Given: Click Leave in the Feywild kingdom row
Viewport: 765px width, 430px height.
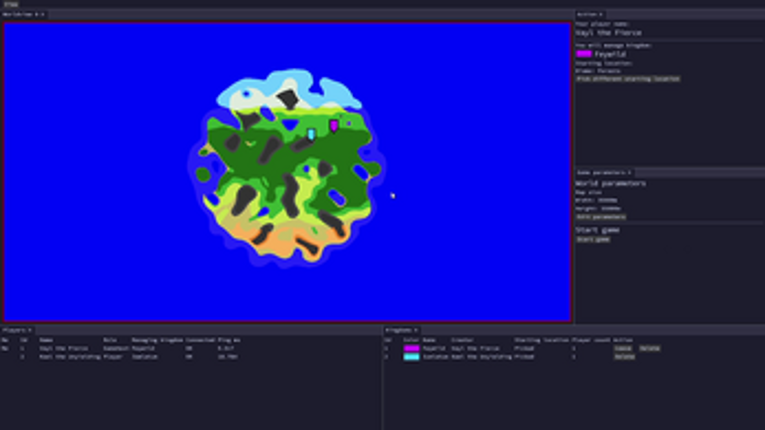Looking at the screenshot, I should pyautogui.click(x=623, y=348).
